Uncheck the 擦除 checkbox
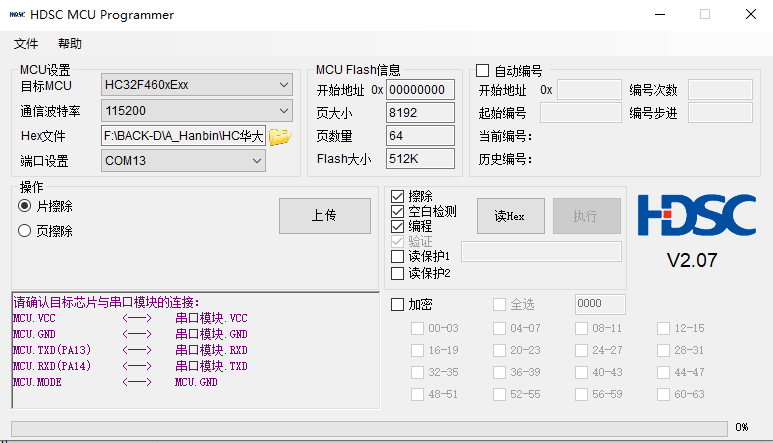Screen dimensions: 773x443 397,196
